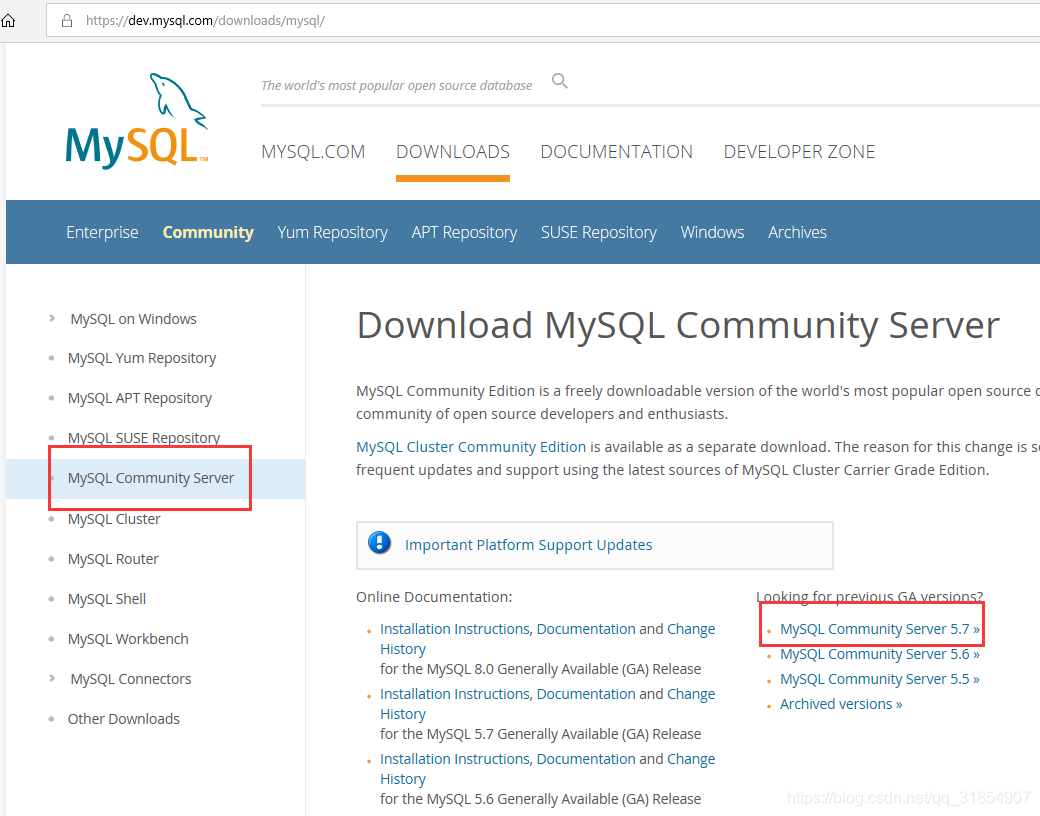Open Archived versions link

click(841, 703)
